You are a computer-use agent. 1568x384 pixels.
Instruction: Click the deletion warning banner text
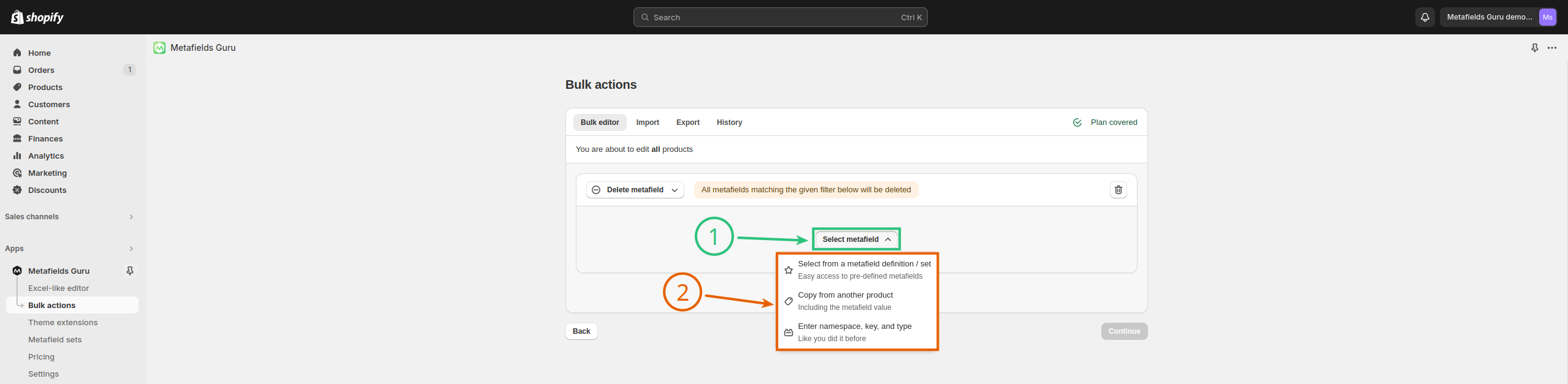pyautogui.click(x=806, y=190)
